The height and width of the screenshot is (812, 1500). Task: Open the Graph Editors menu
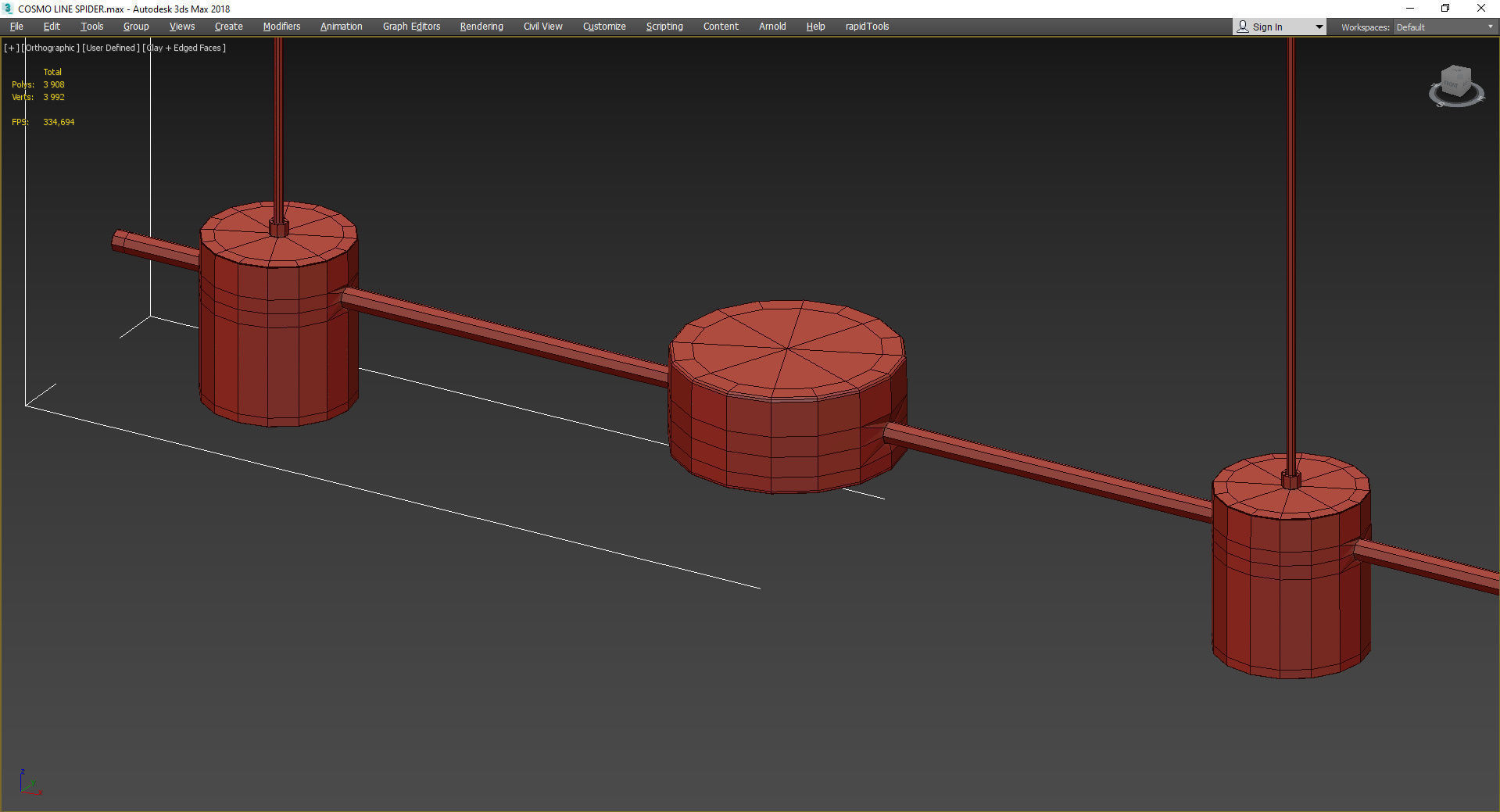[x=411, y=27]
